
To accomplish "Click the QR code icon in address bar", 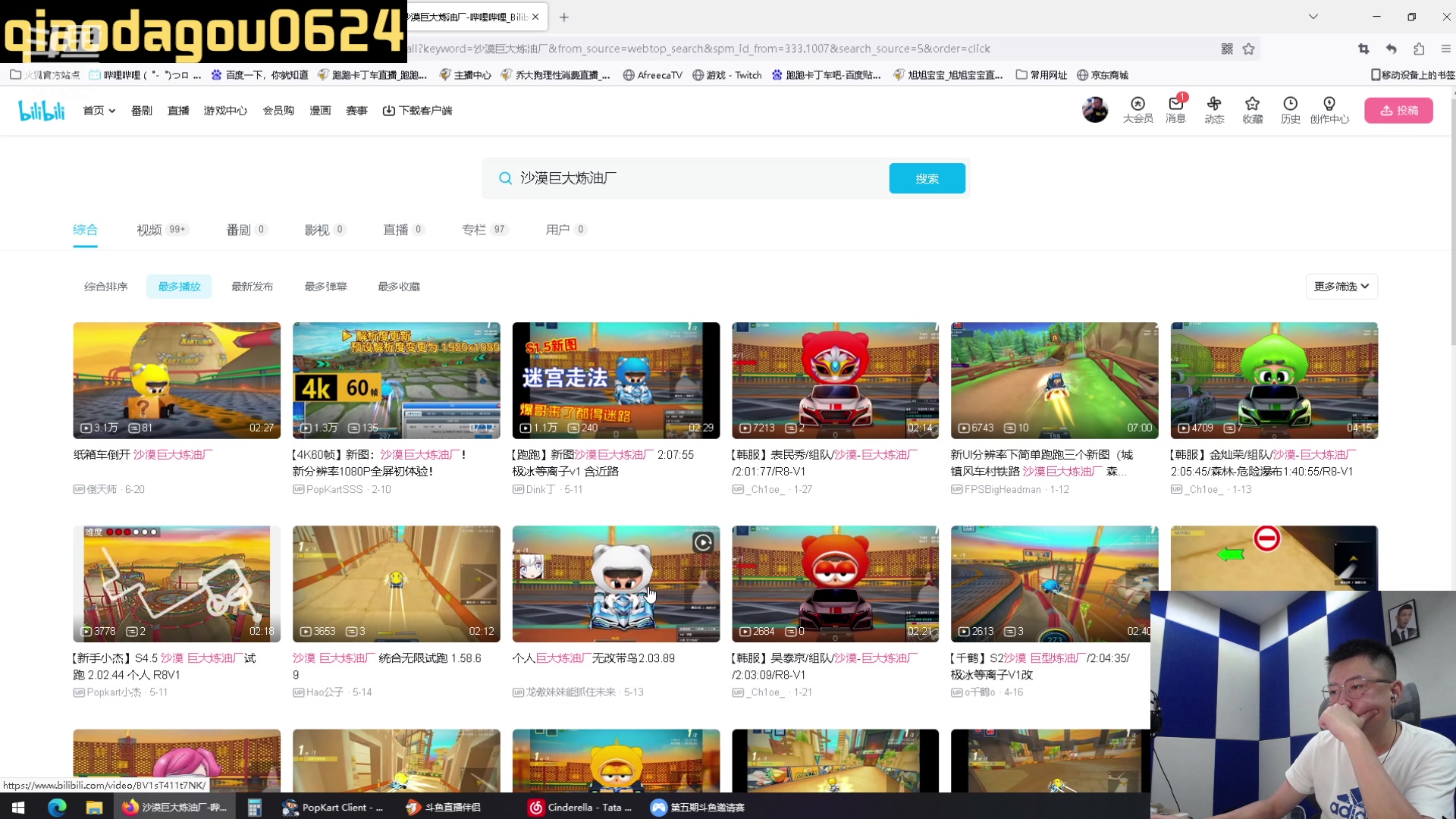I will (x=1227, y=49).
